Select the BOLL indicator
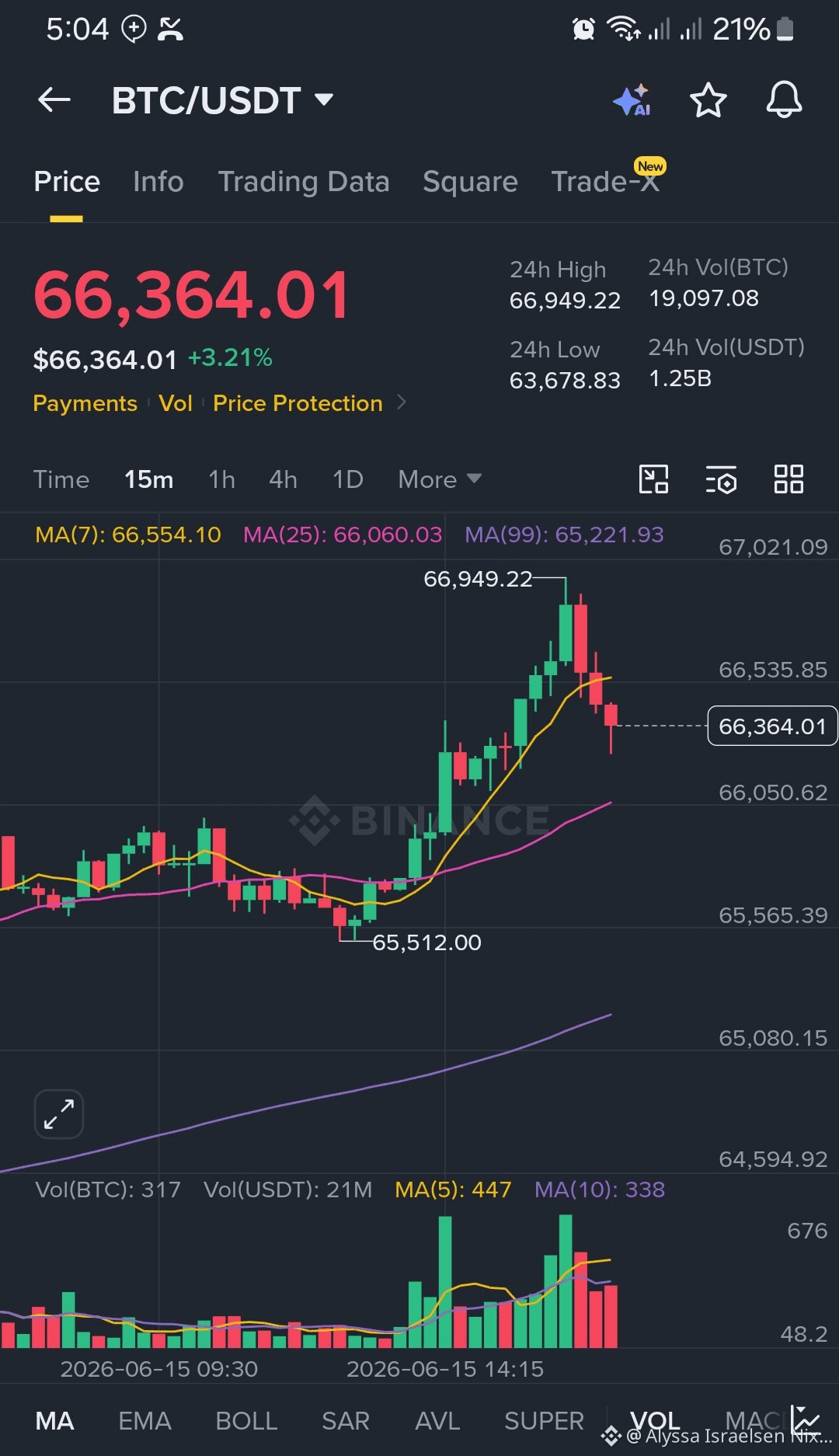The width and height of the screenshot is (839, 1456). (x=246, y=1421)
